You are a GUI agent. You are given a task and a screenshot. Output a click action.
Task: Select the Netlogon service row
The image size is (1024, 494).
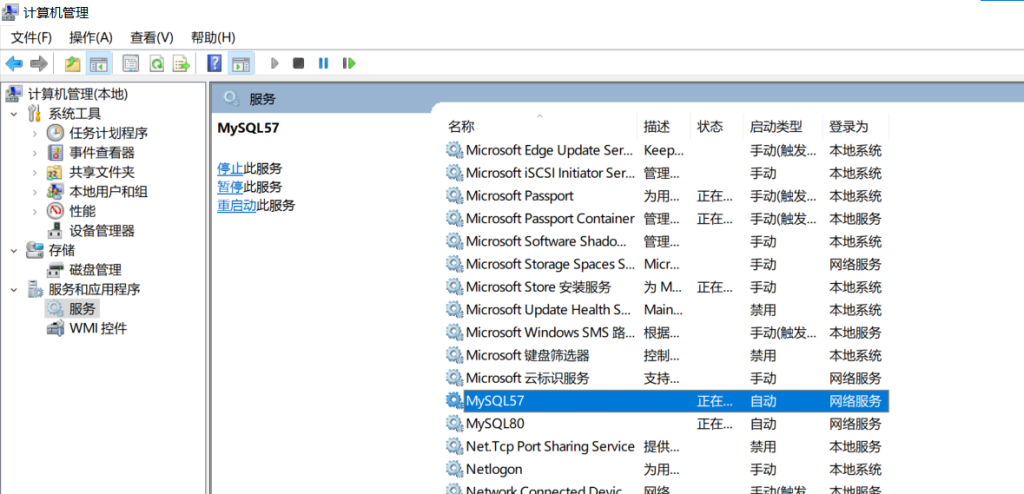666,469
